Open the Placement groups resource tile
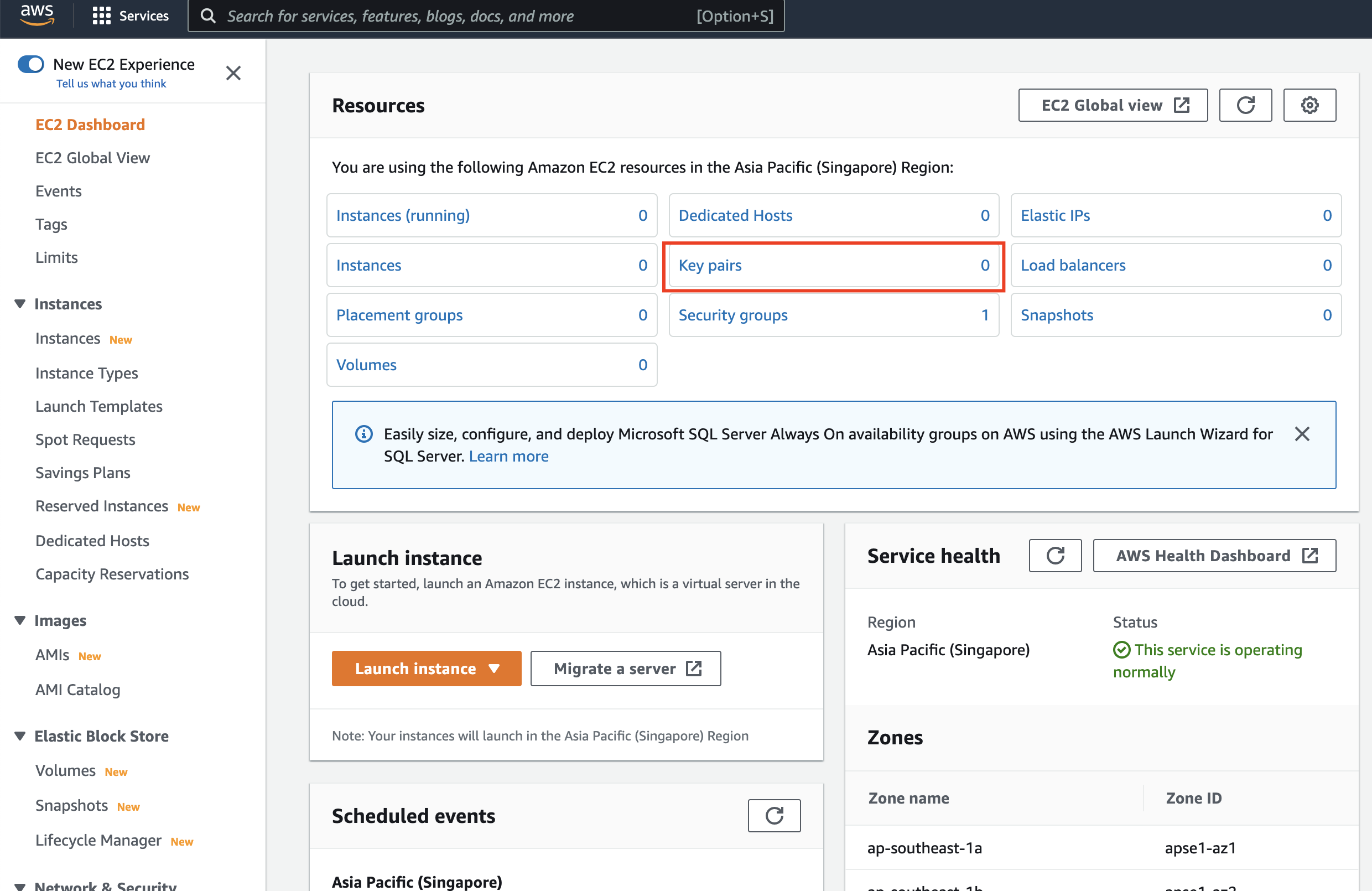 pos(491,315)
